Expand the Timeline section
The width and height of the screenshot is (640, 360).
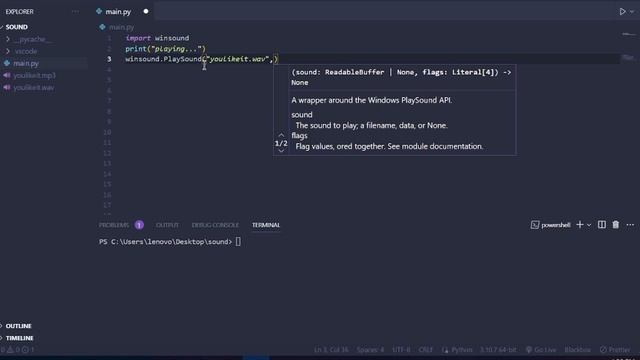(19, 338)
